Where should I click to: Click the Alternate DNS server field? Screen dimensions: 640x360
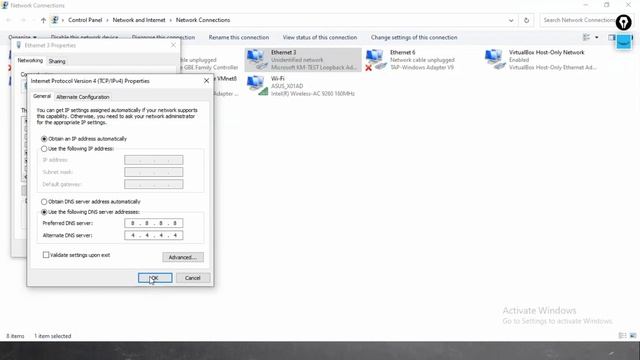coord(153,236)
